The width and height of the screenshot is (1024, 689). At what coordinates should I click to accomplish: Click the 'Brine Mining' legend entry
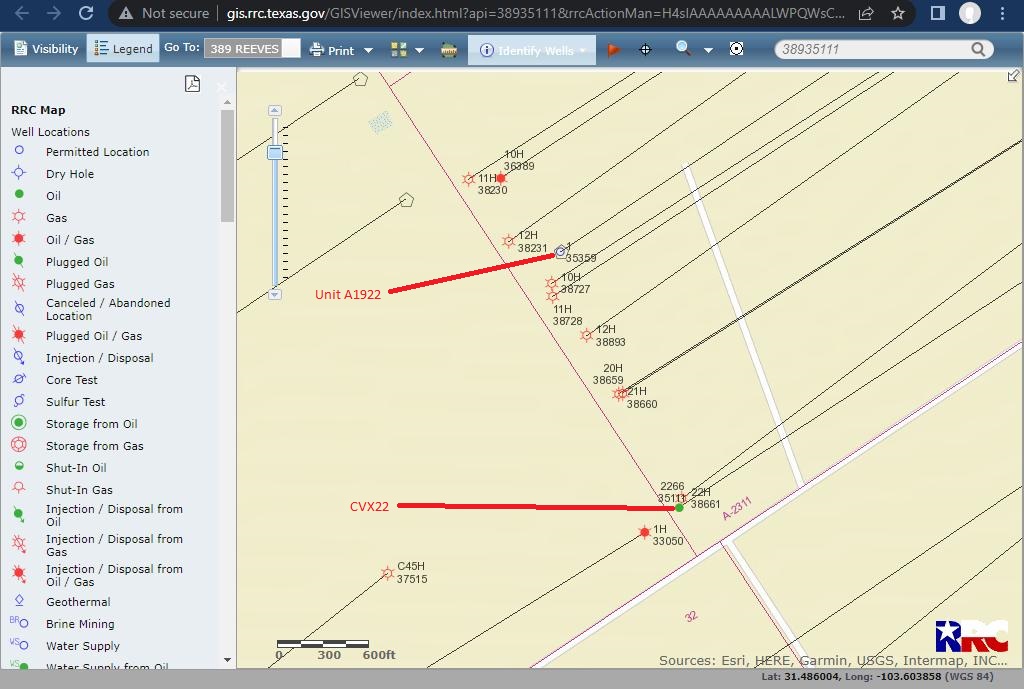(x=80, y=624)
